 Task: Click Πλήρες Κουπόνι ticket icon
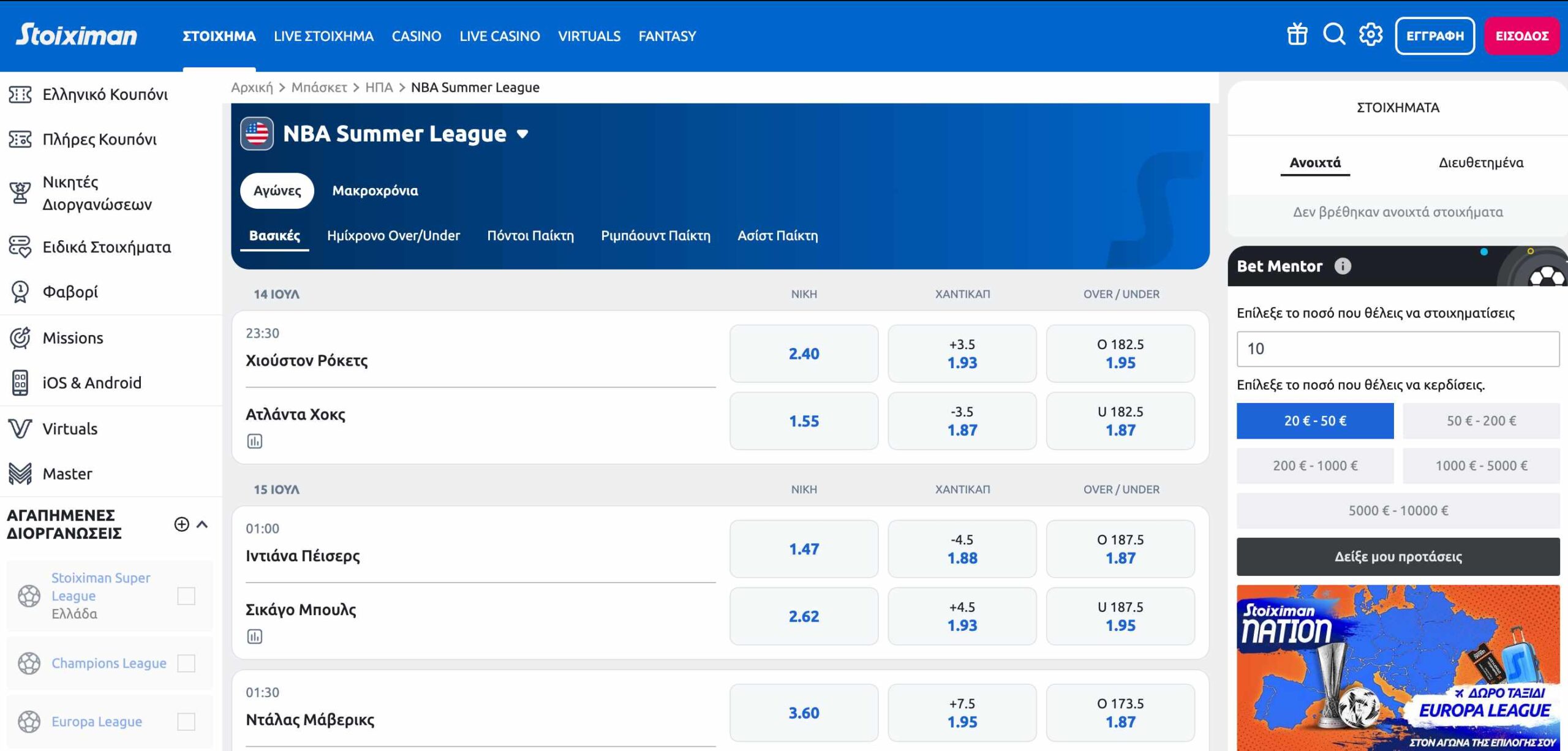(x=20, y=139)
